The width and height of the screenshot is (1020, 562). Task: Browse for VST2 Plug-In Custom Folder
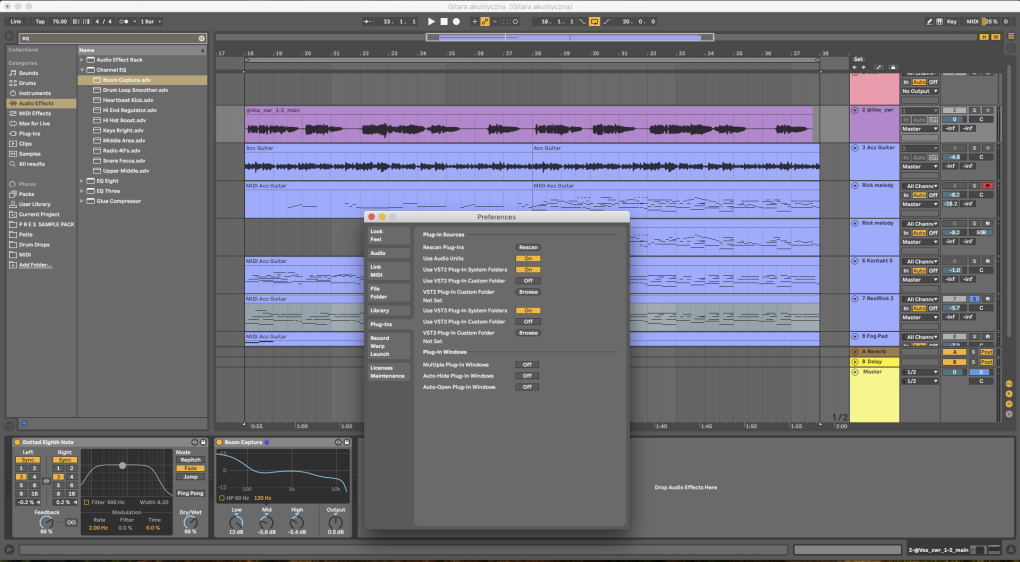click(528, 292)
